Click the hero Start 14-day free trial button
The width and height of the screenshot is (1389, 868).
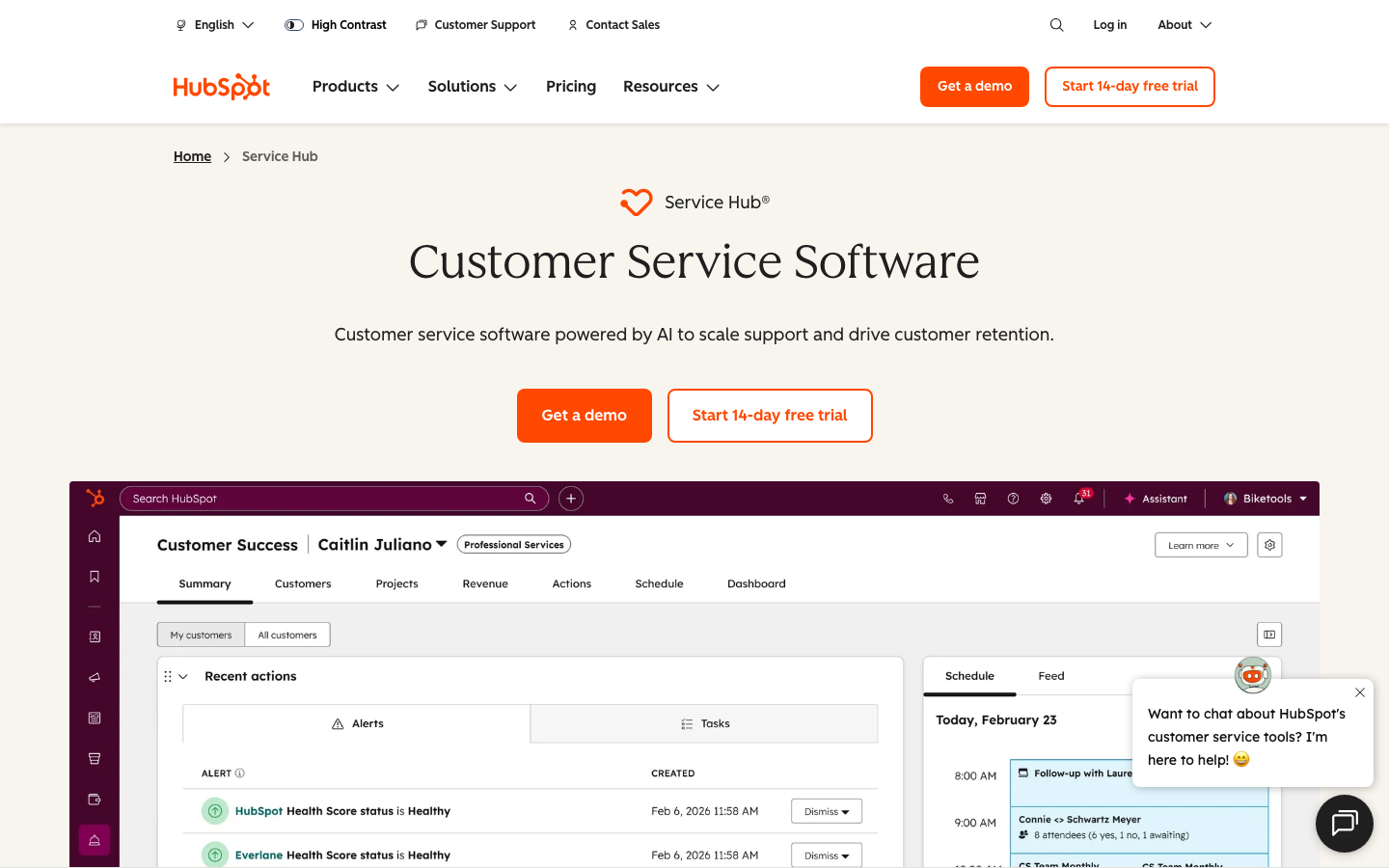(x=770, y=416)
